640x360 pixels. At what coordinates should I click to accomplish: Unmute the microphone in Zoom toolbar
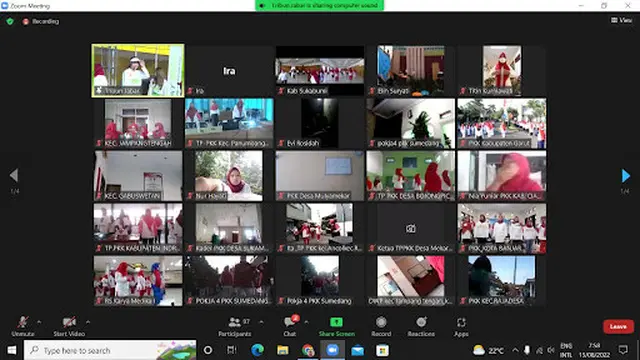pos(23,327)
